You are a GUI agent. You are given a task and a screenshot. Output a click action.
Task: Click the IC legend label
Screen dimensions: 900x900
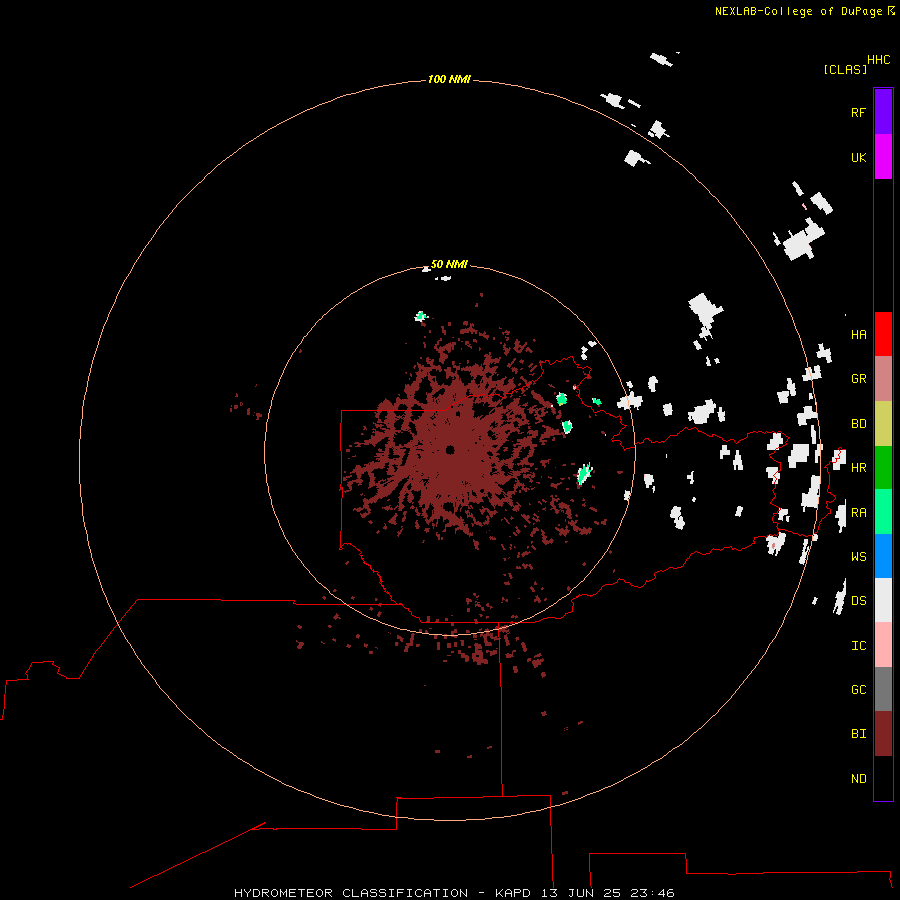858,645
